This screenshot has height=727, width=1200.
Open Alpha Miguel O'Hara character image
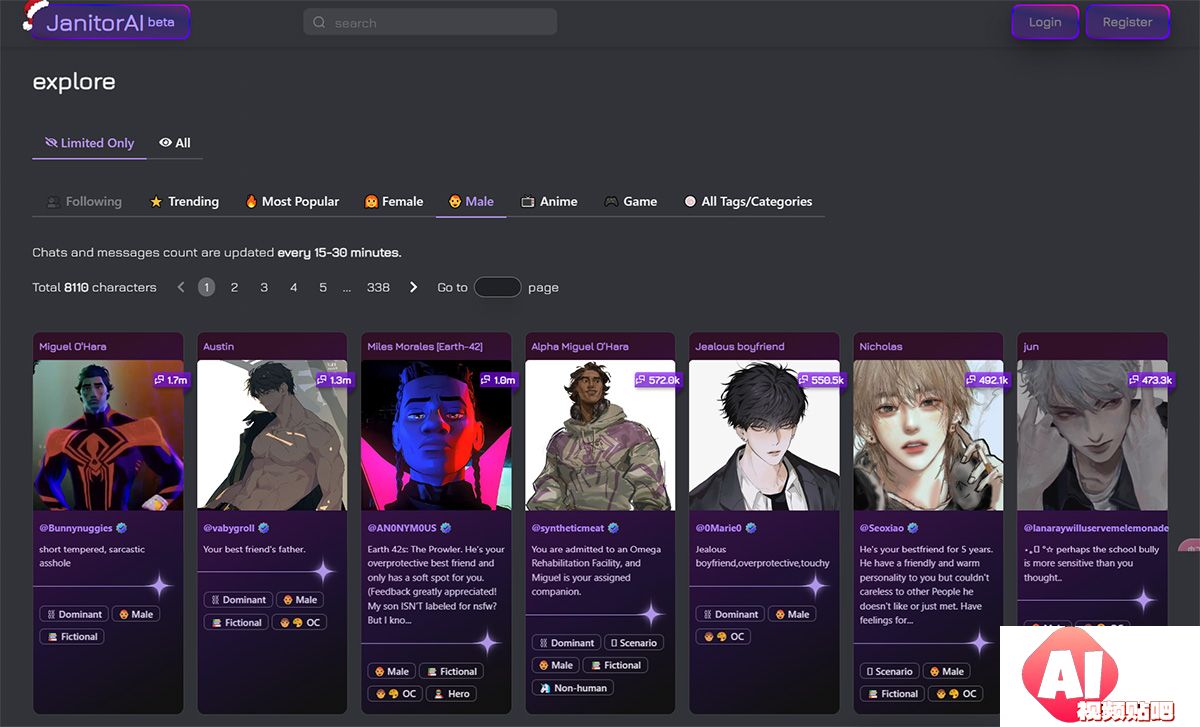click(600, 435)
